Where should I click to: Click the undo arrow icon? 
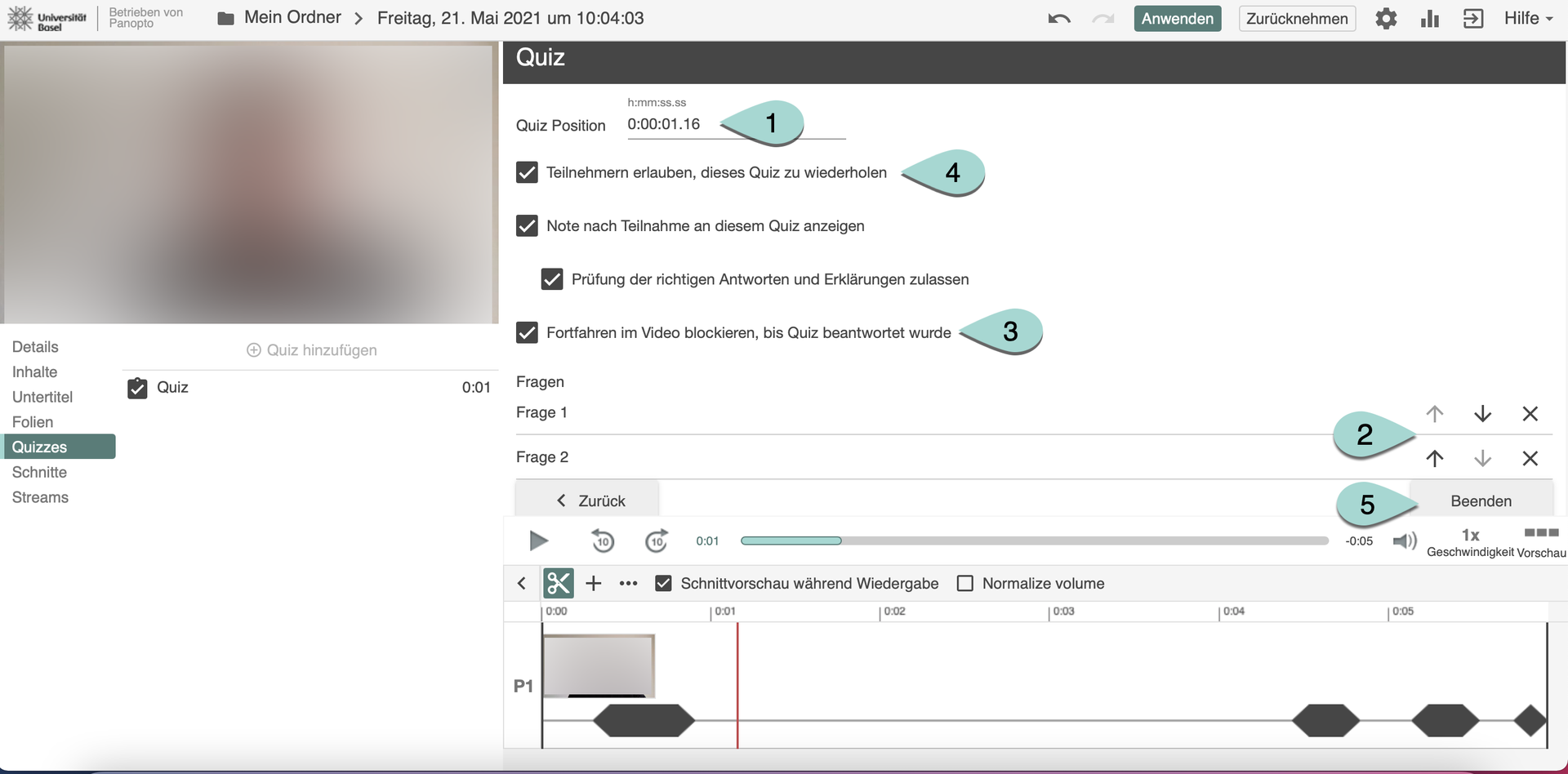click(x=1058, y=19)
